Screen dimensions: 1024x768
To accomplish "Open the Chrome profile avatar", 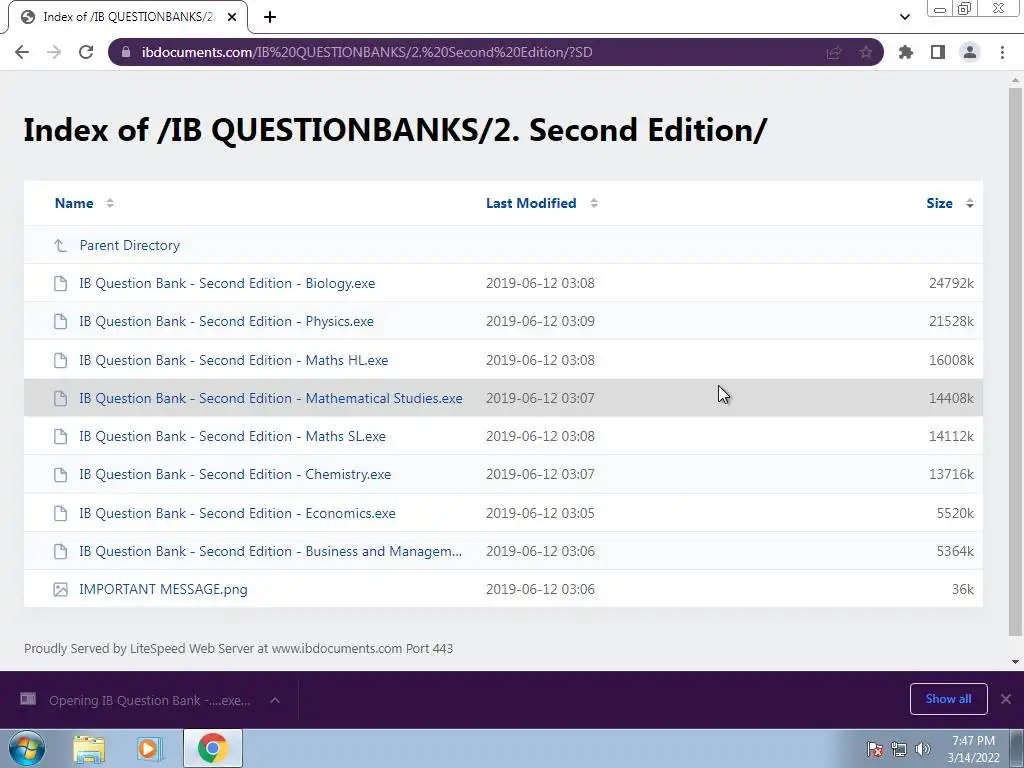I will (x=970, y=52).
